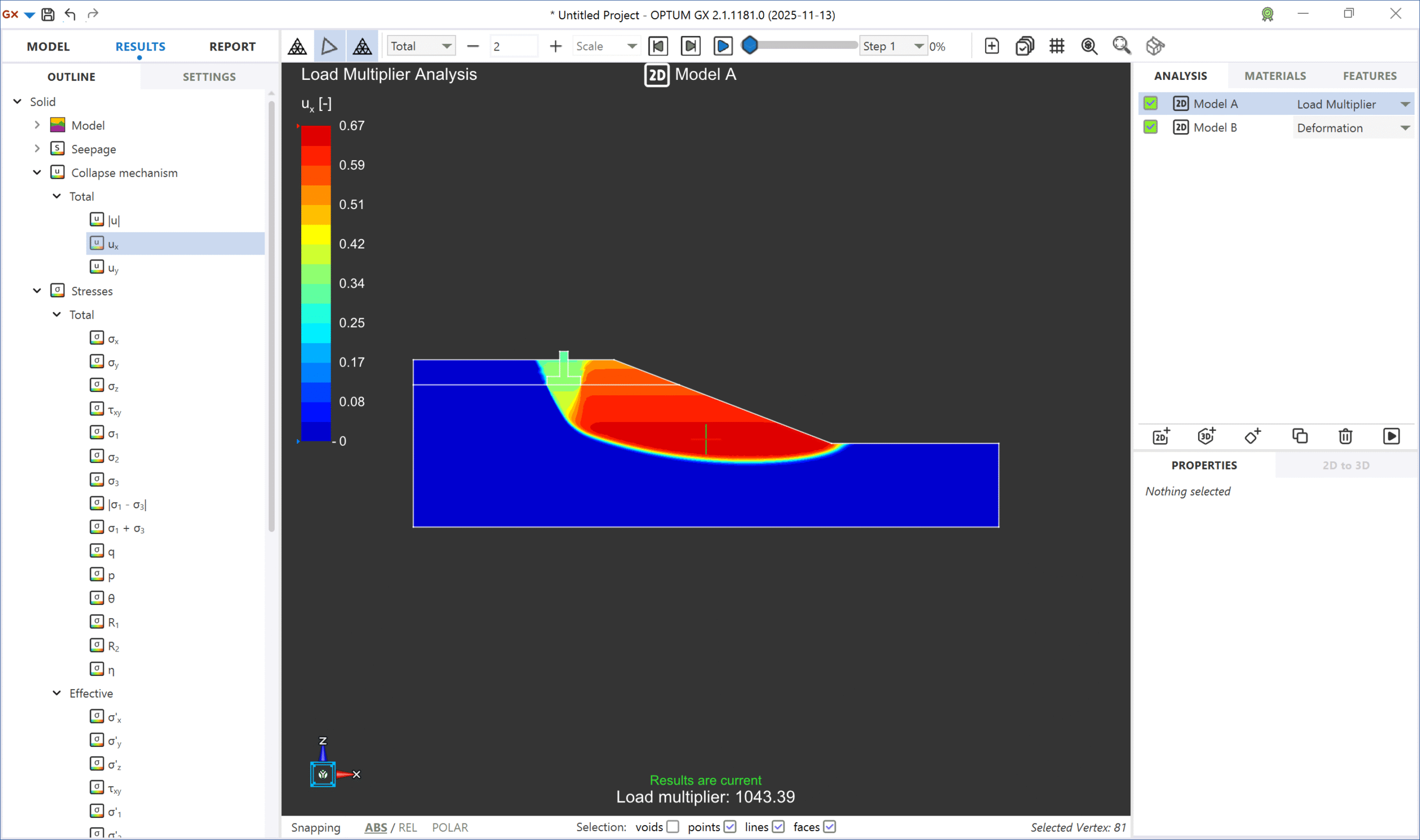
Task: Click the duplicate analysis icon
Action: pos(1300,436)
